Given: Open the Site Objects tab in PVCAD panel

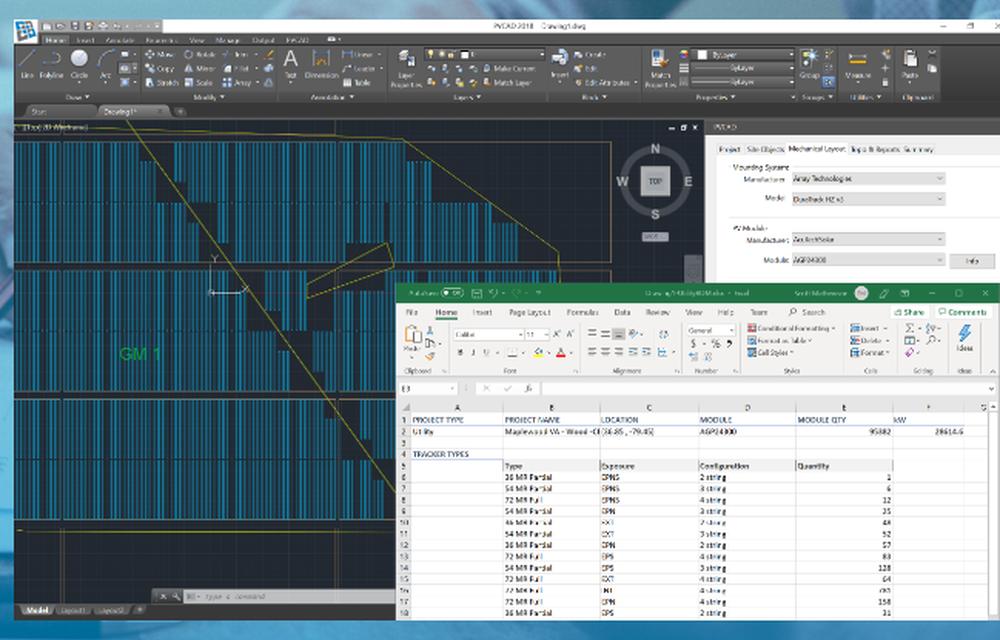Looking at the screenshot, I should [x=765, y=149].
